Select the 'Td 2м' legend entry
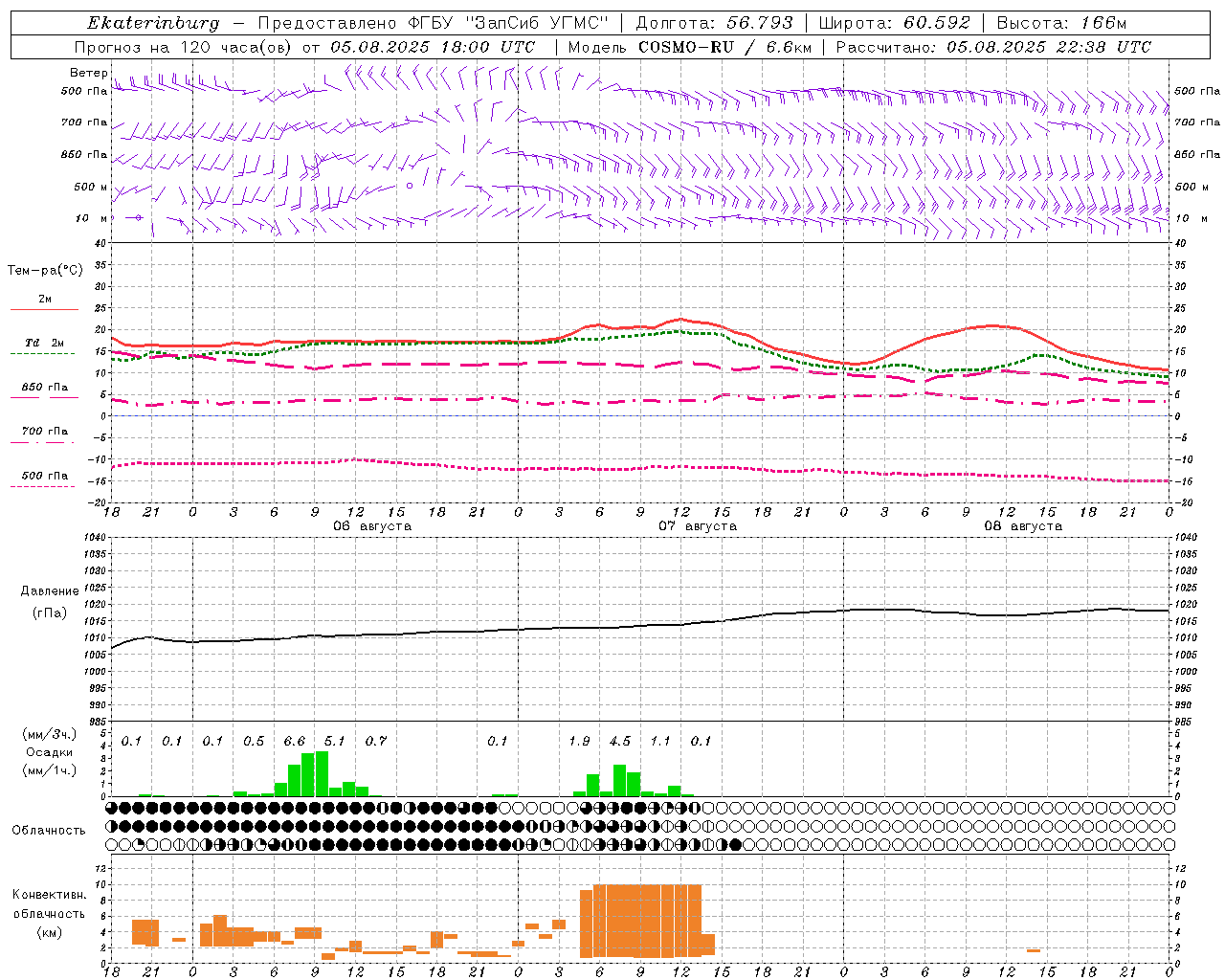The width and height of the screenshot is (1225, 980). click(44, 343)
